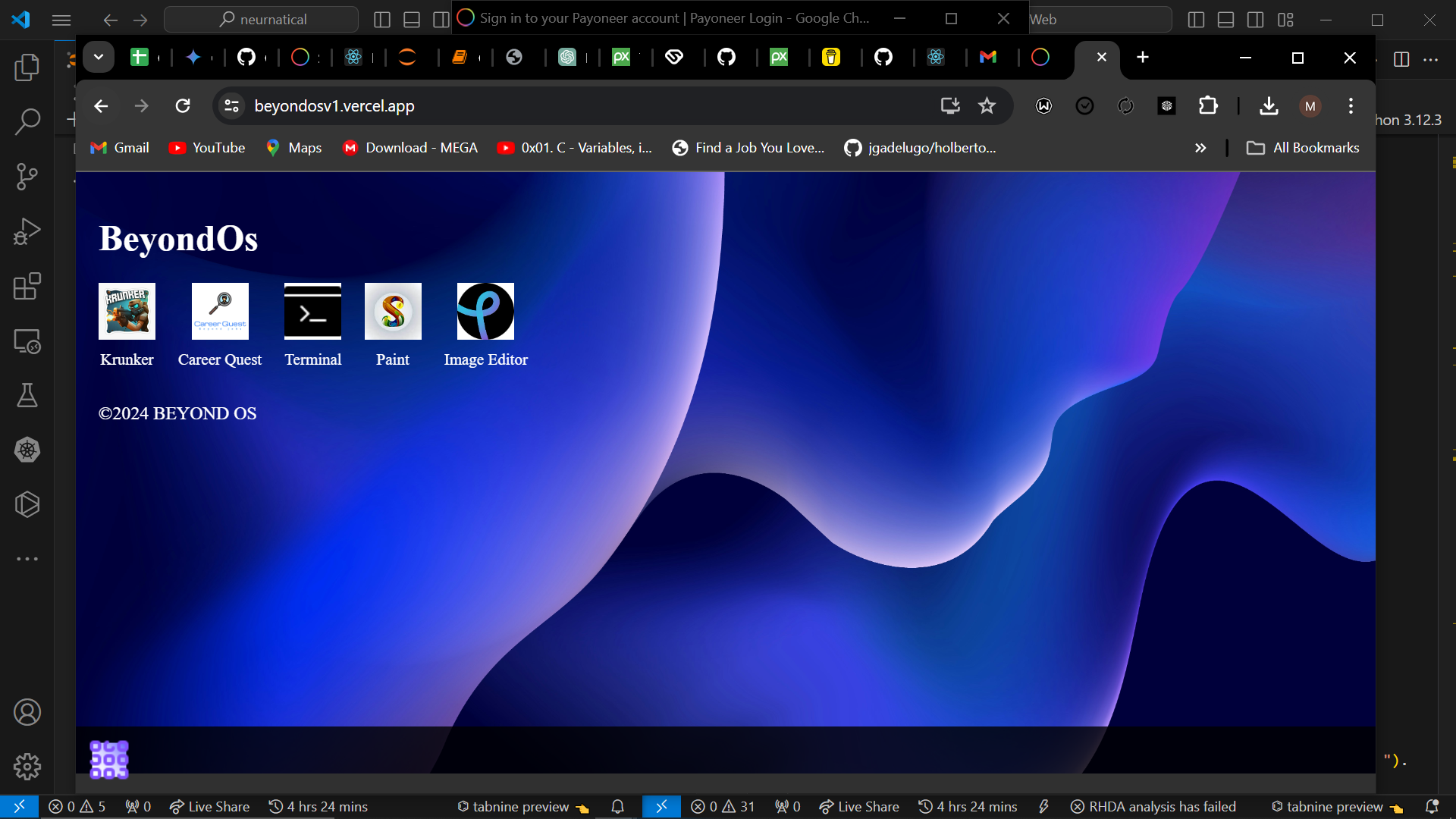1456x819 pixels.
Task: Expand the overflow bookmarks double-chevron
Action: point(1200,148)
